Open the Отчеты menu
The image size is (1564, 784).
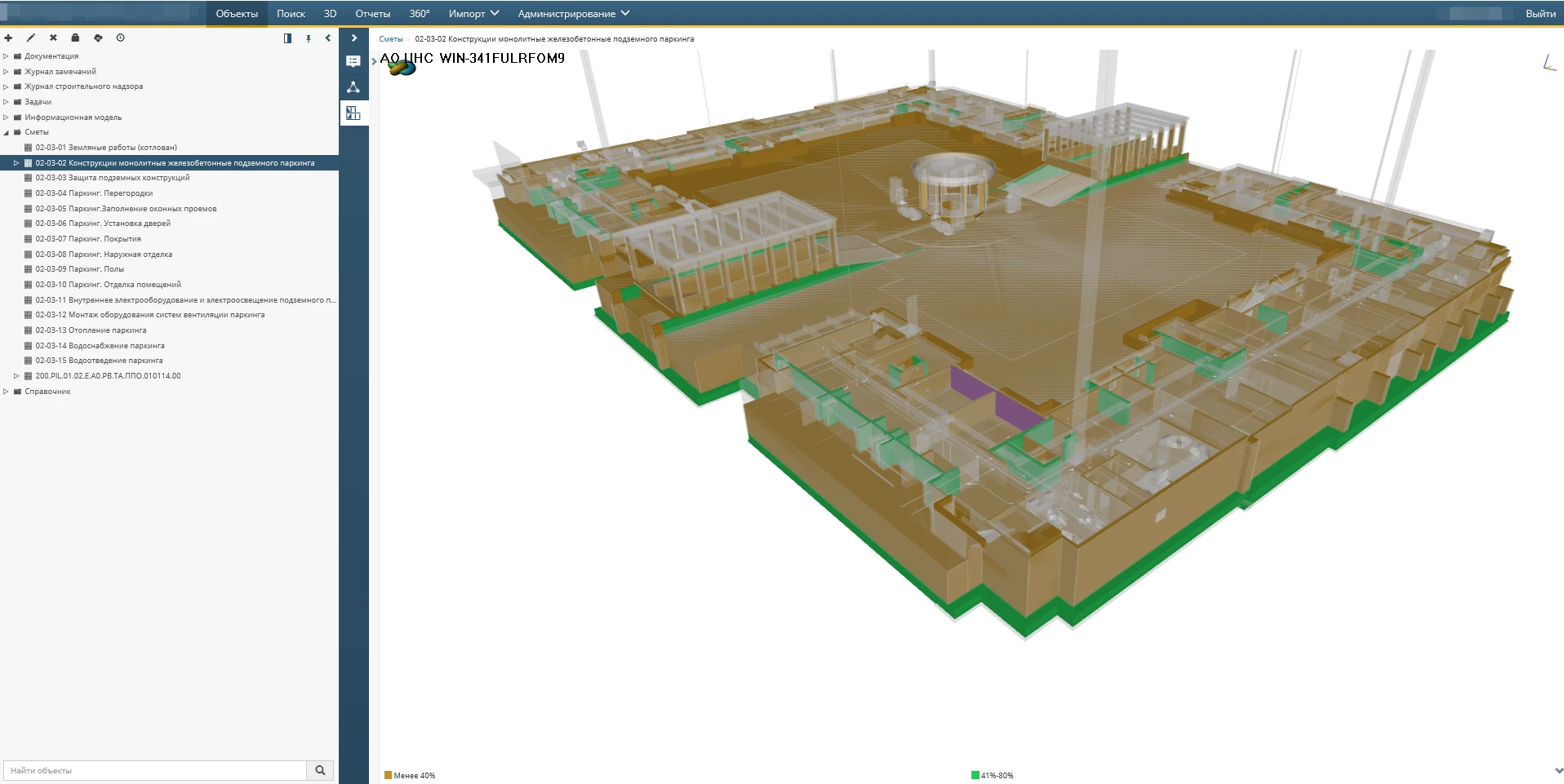[x=372, y=14]
